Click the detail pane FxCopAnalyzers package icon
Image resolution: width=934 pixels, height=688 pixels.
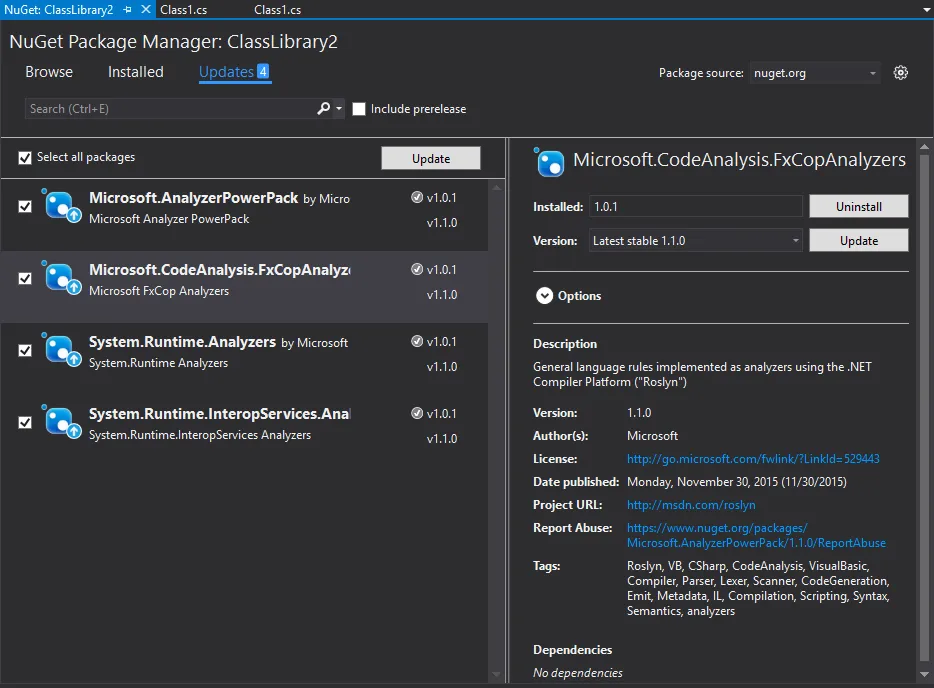549,162
